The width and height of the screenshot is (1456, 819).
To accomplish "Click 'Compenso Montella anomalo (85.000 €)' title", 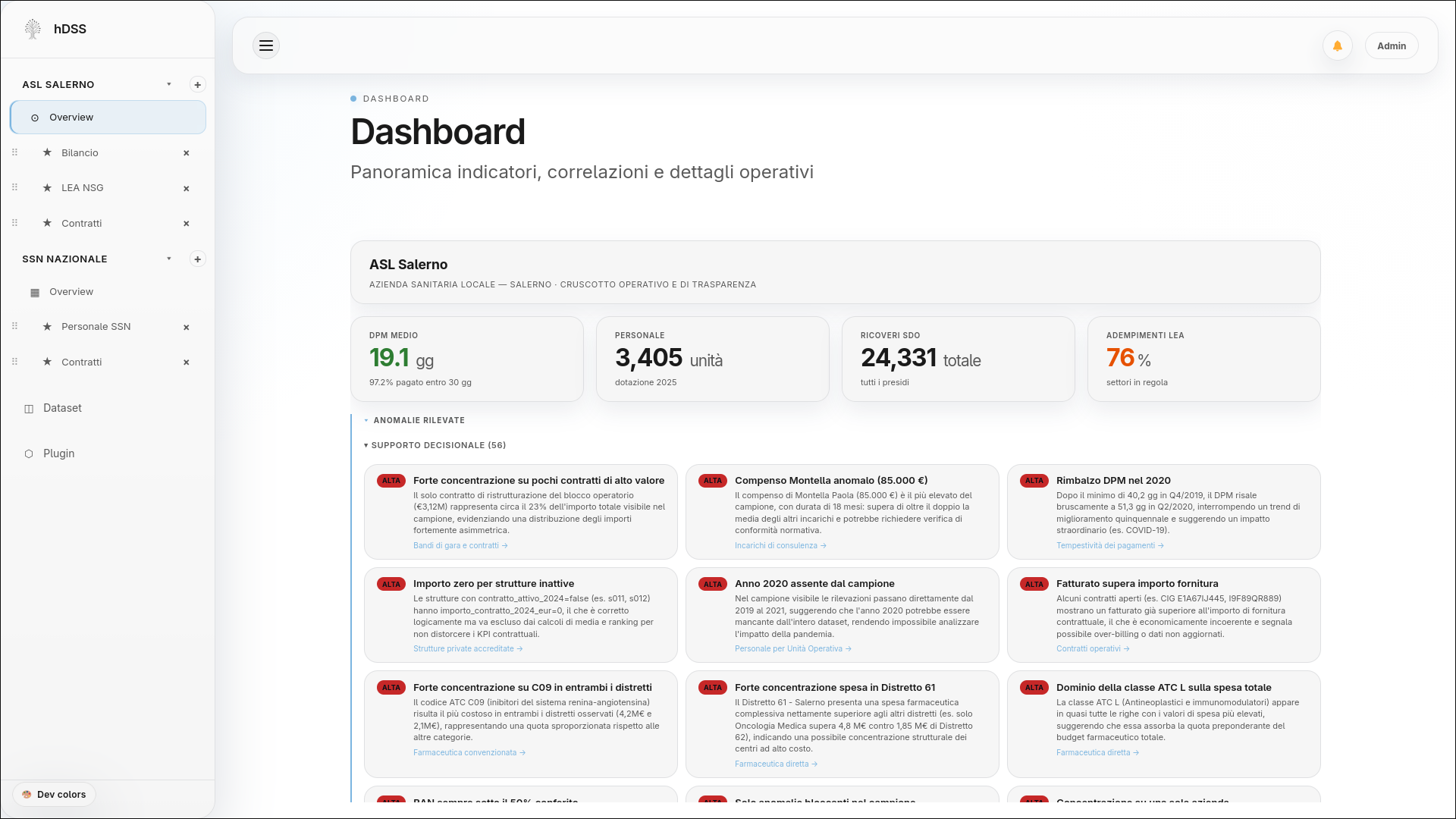I will pyautogui.click(x=831, y=481).
